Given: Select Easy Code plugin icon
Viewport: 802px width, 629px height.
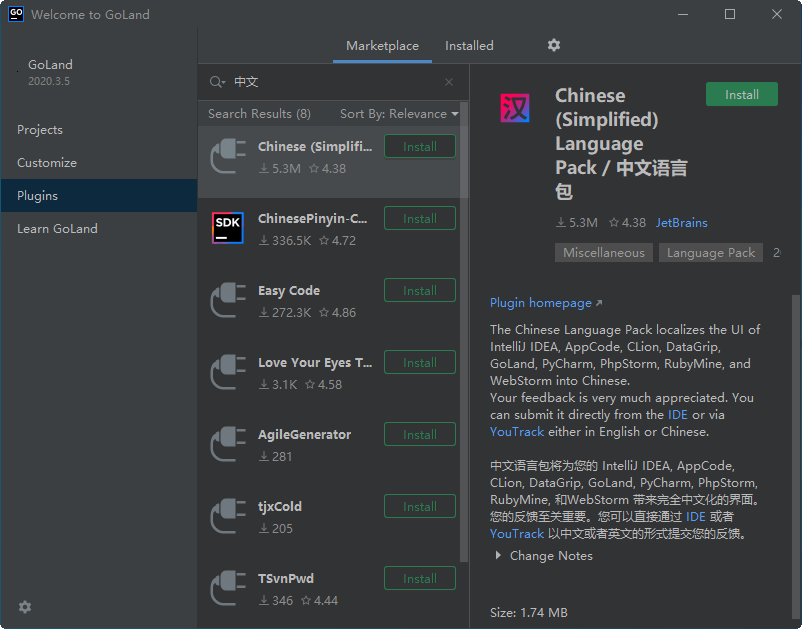Looking at the screenshot, I should click(228, 300).
